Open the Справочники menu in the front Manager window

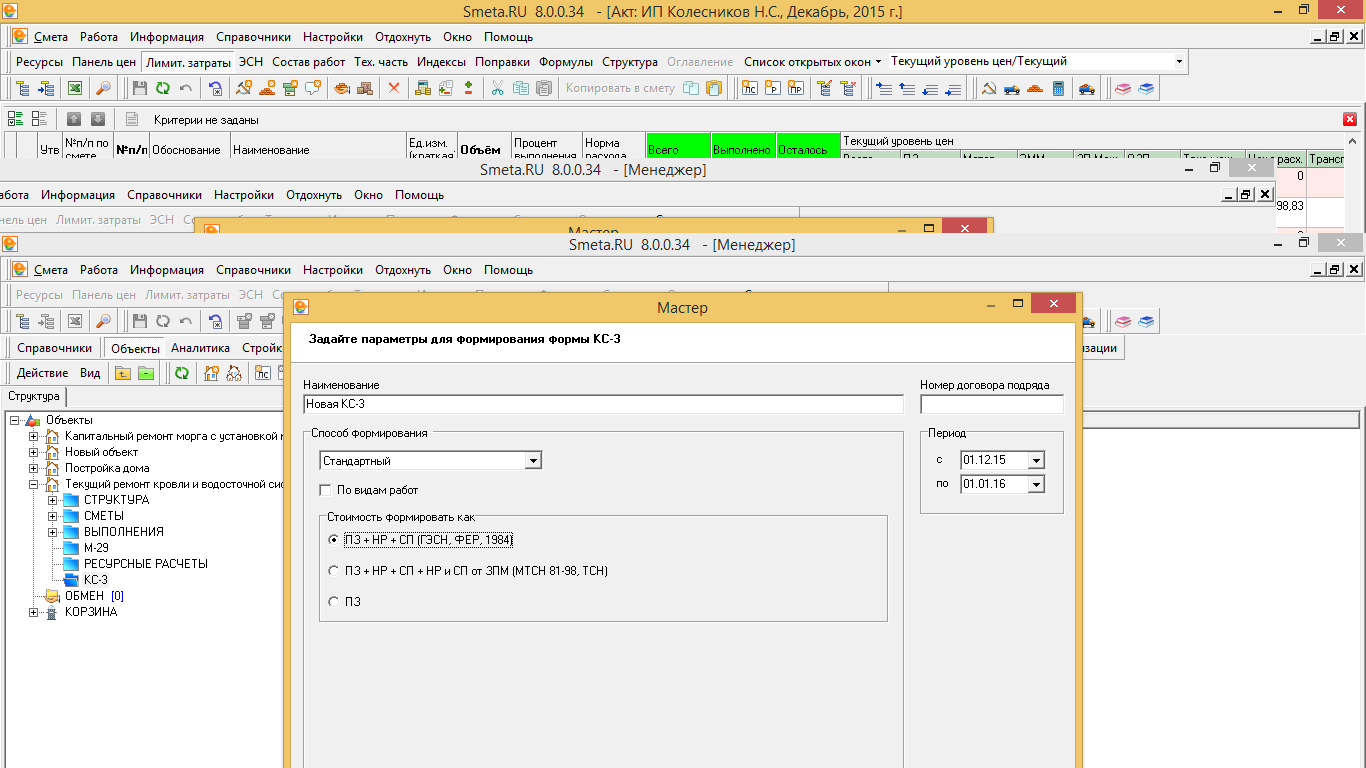pos(253,270)
